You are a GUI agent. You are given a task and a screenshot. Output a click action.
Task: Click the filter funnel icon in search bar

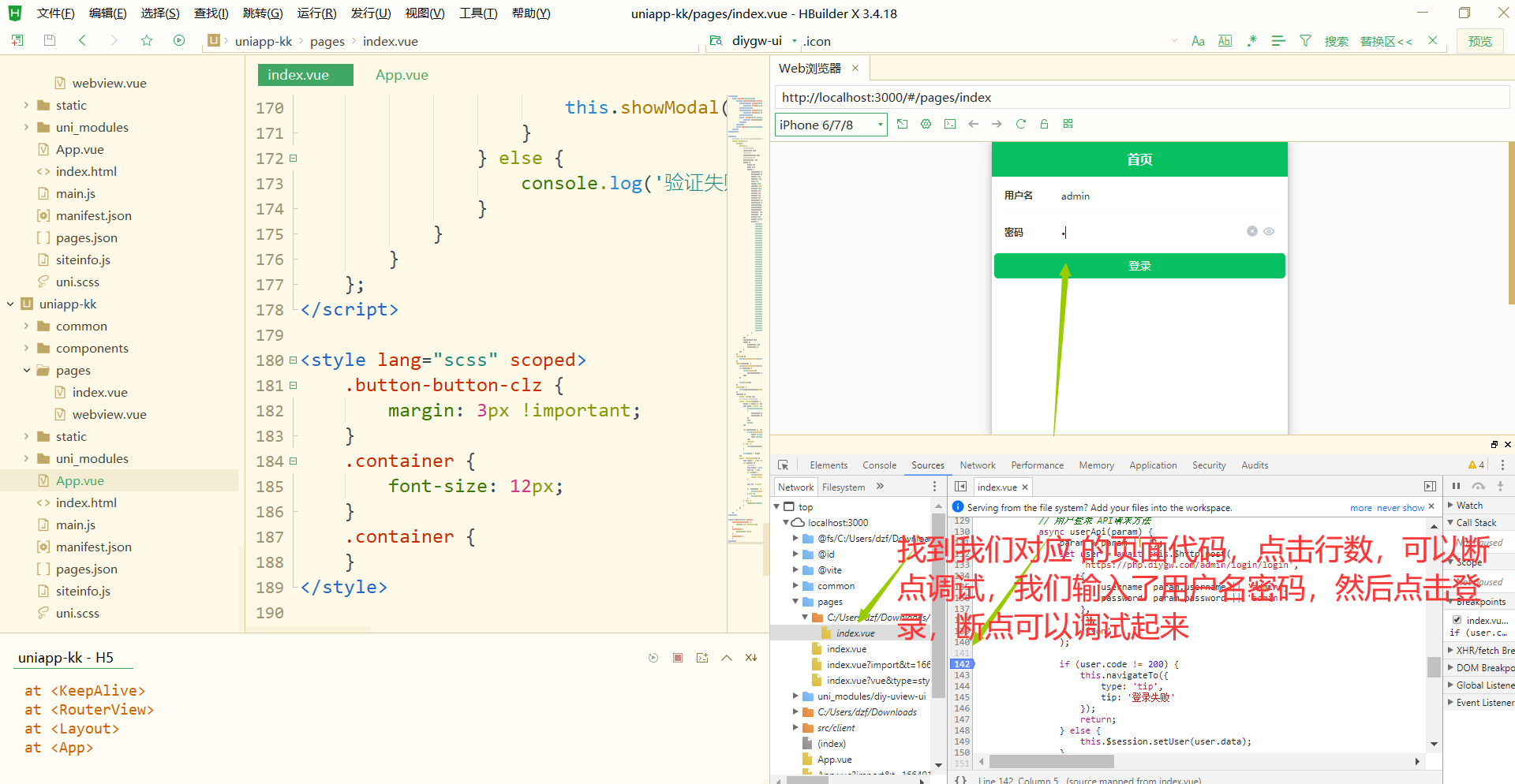tap(1305, 41)
